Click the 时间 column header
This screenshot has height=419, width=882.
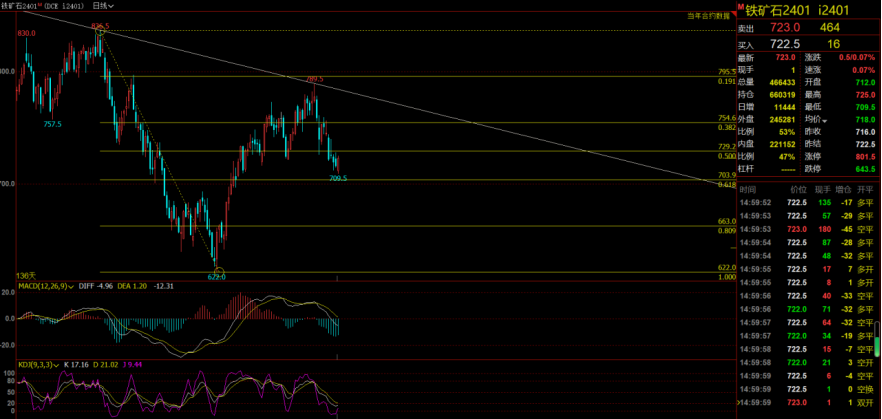pyautogui.click(x=747, y=190)
